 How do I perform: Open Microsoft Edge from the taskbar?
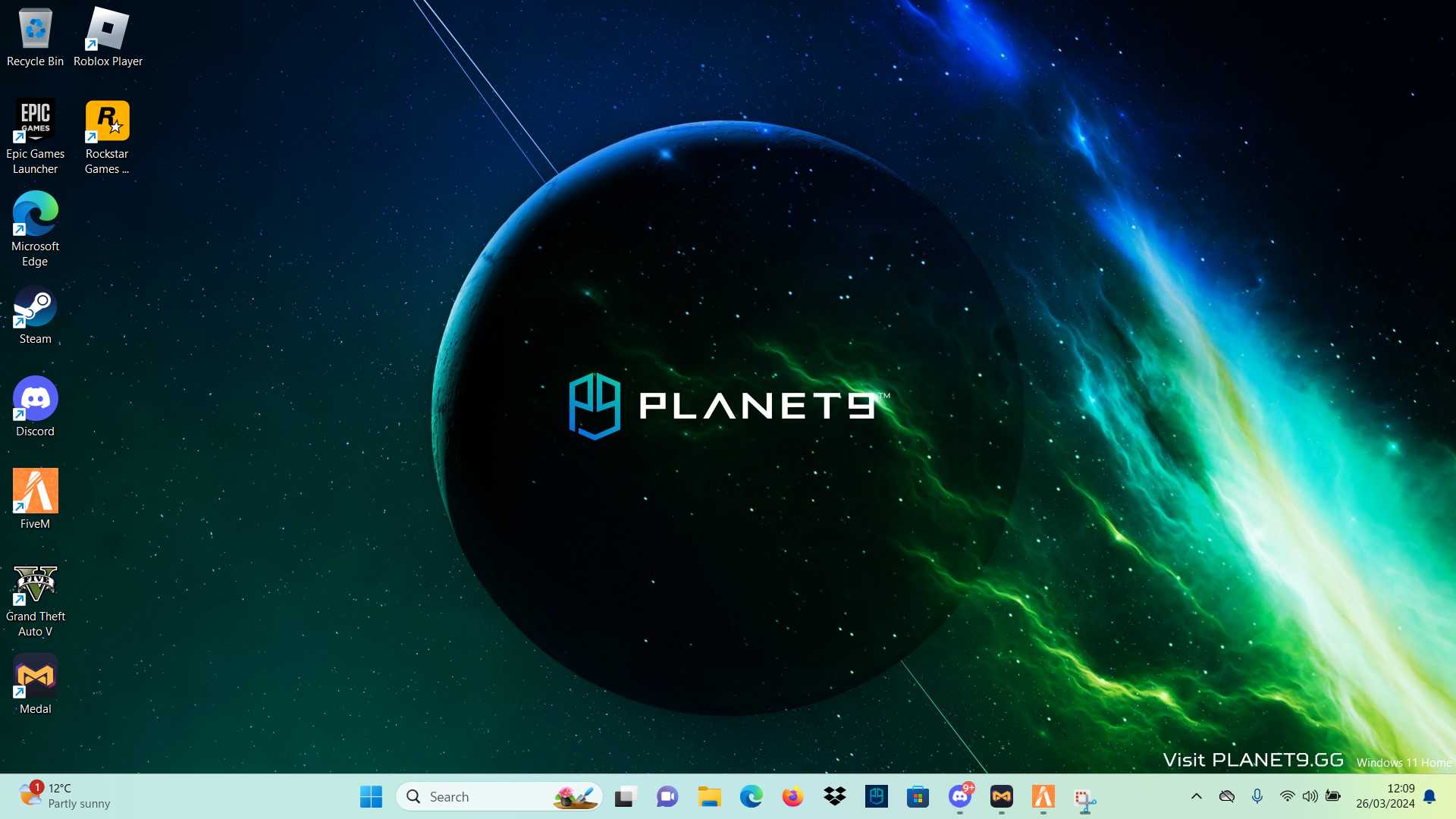tap(752, 797)
